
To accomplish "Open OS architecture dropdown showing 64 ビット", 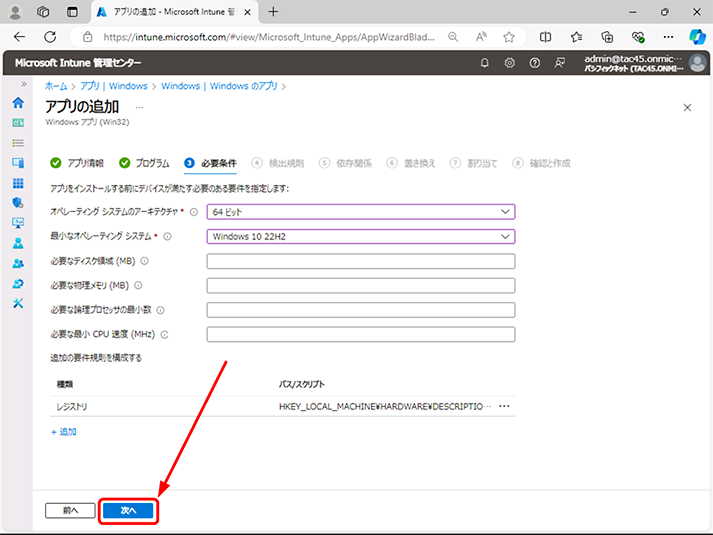I will pos(361,212).
